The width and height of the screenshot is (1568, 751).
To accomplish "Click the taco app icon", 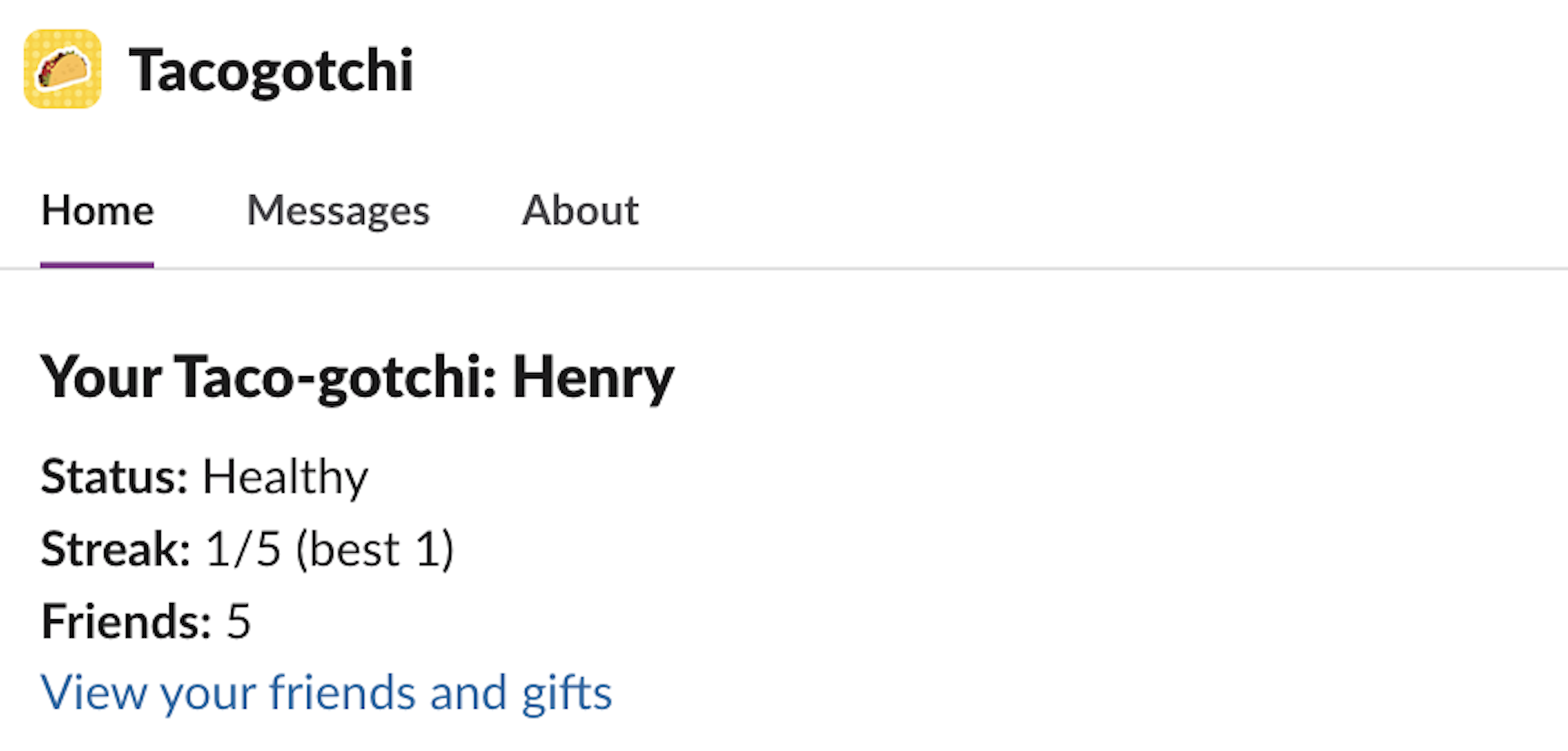I will pyautogui.click(x=63, y=69).
